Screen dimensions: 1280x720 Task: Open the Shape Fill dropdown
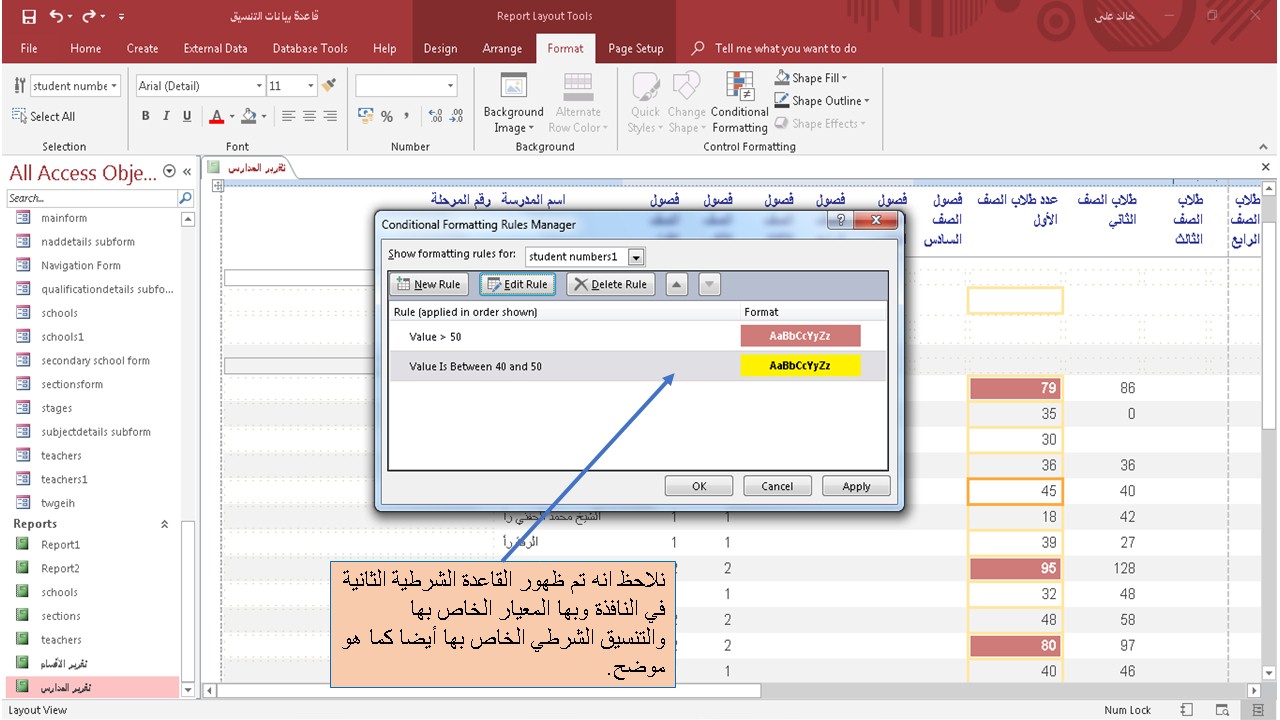click(811, 77)
